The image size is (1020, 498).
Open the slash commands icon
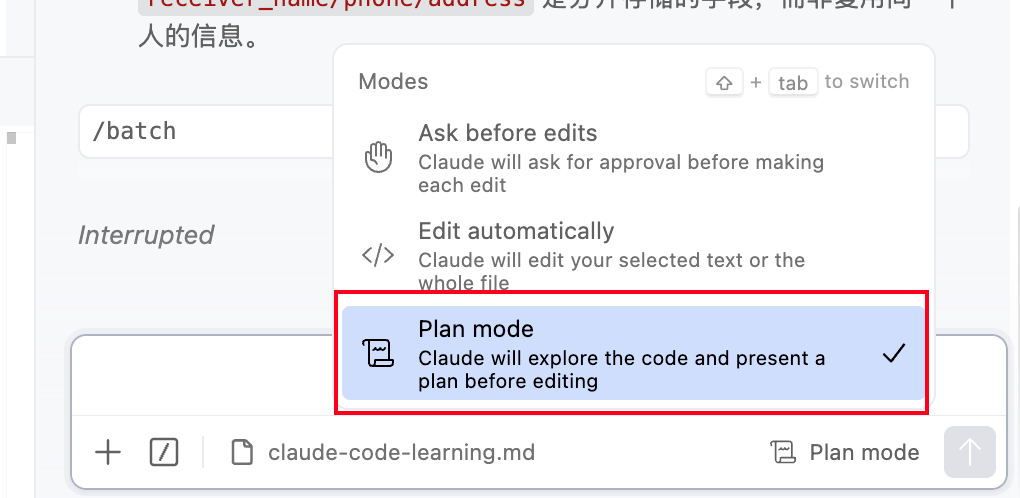click(x=164, y=452)
